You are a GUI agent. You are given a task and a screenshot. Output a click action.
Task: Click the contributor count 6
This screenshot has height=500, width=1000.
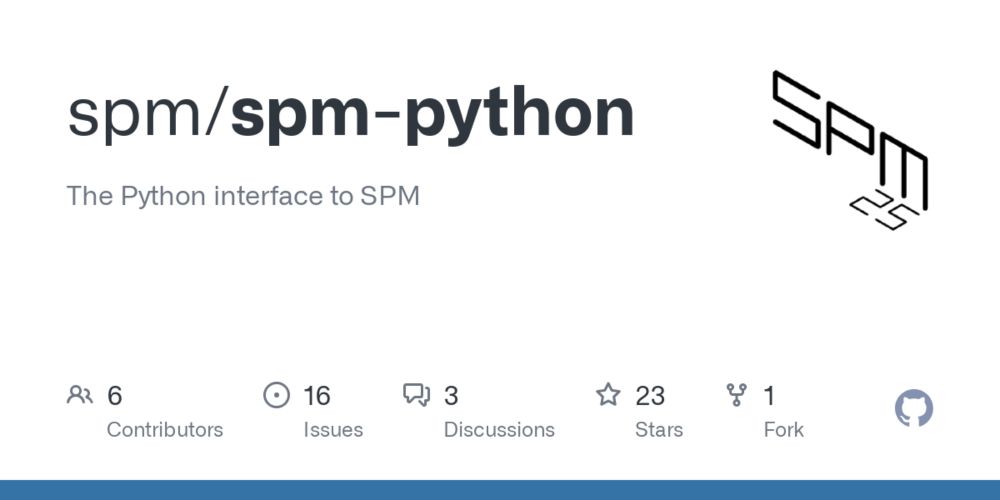click(114, 396)
